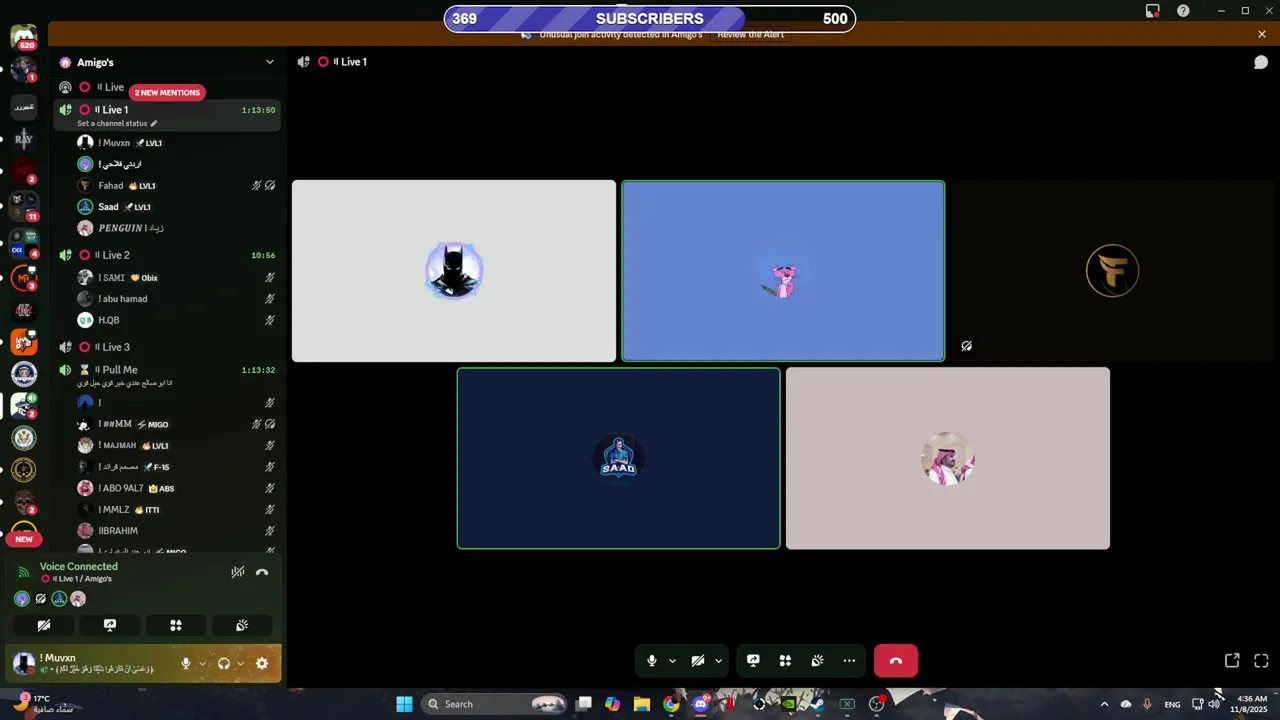Image resolution: width=1280 pixels, height=720 pixels.
Task: Focus the Pink Panther video tile
Action: click(x=783, y=271)
